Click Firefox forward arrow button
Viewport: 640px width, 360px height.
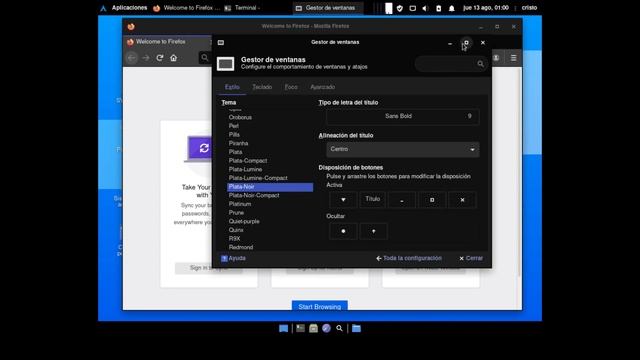(146, 58)
